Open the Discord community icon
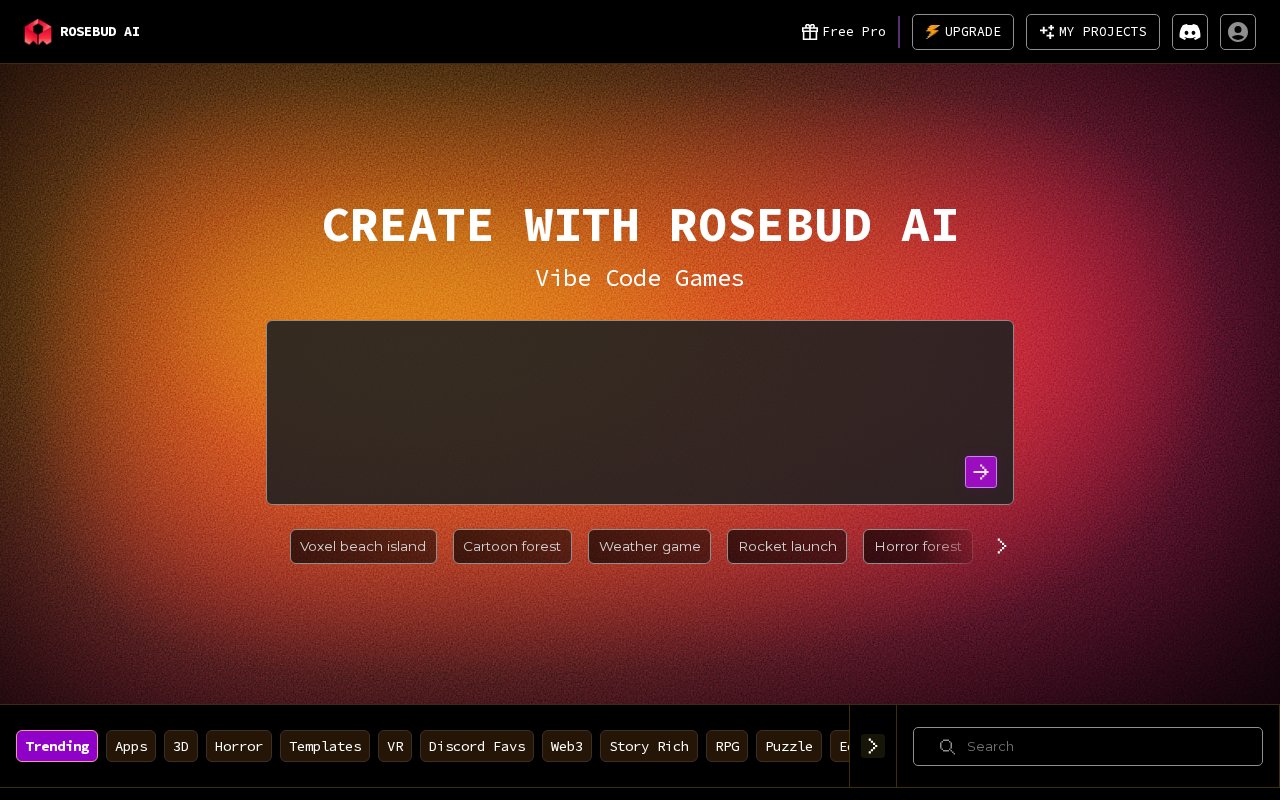 (1190, 32)
